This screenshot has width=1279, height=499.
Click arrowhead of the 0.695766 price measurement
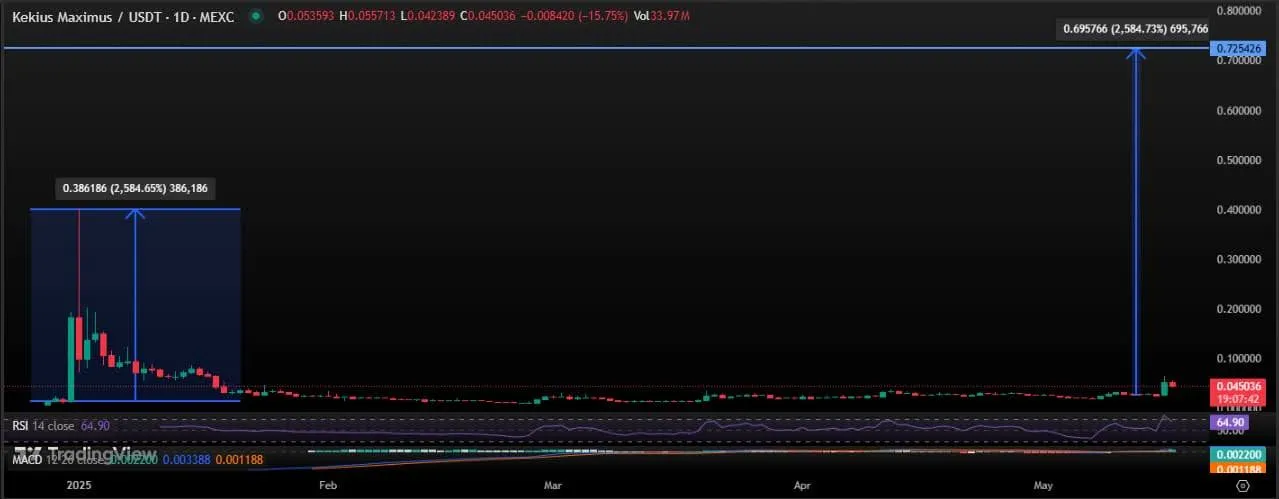(x=1136, y=54)
